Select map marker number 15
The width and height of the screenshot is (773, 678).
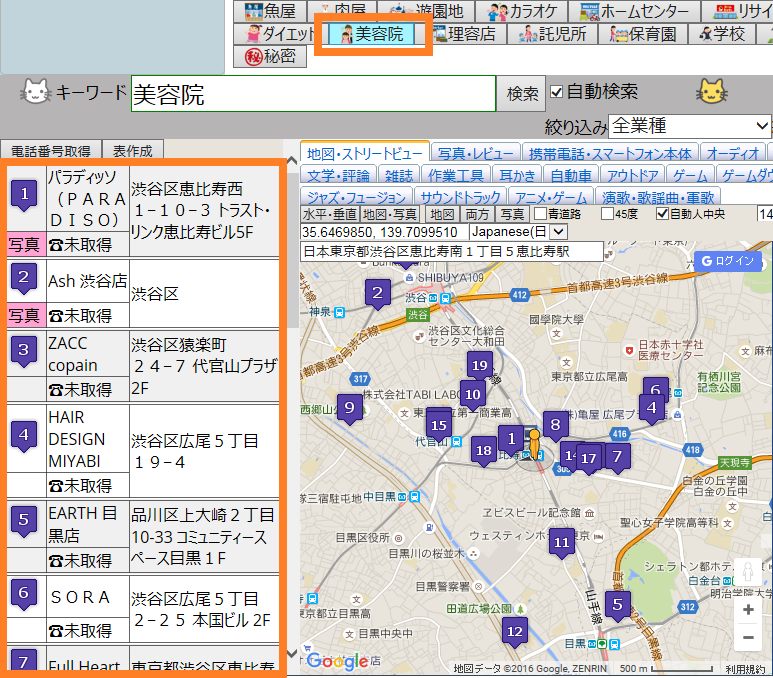pos(439,425)
